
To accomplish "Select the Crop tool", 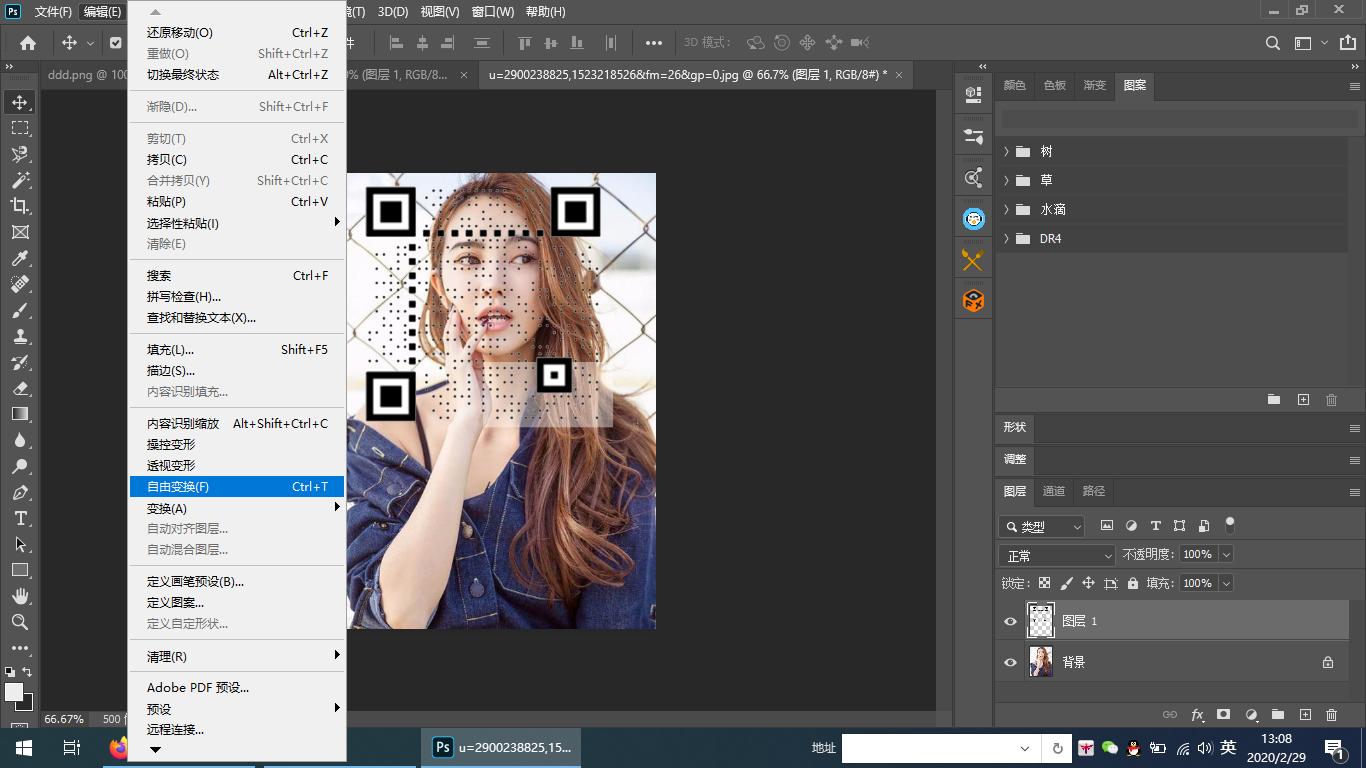I will pos(20,206).
